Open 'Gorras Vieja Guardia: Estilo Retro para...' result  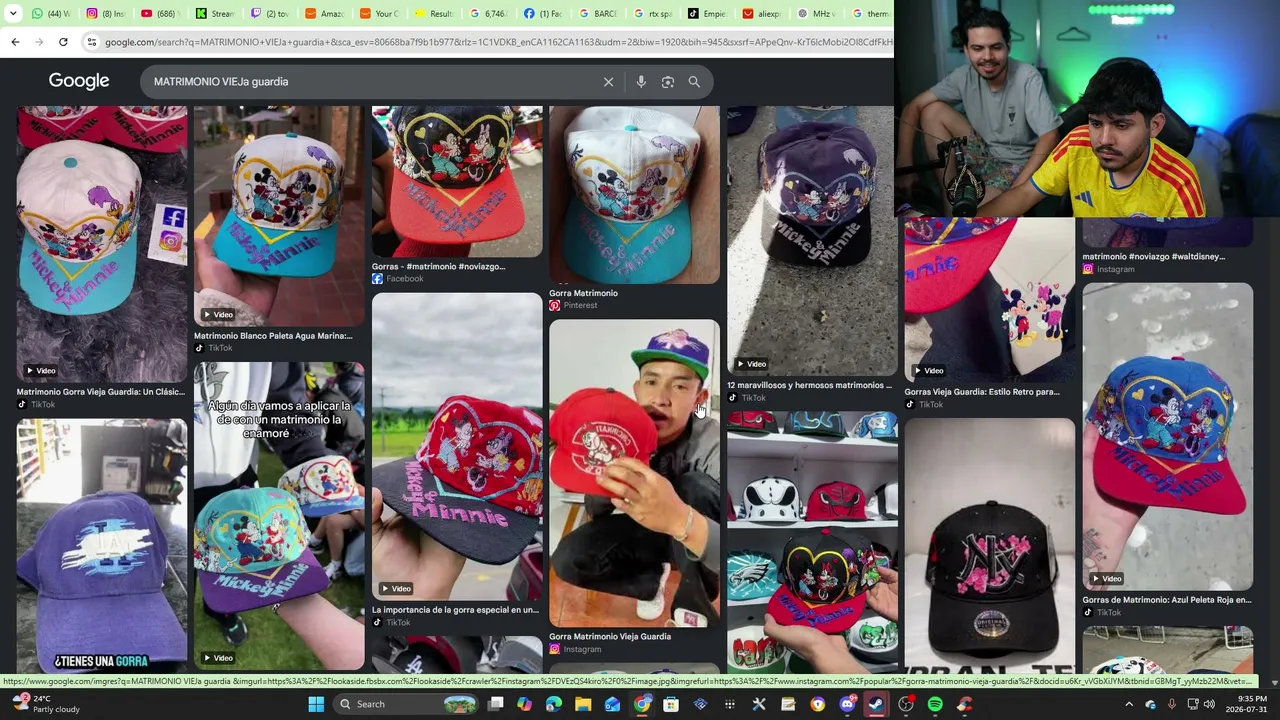pos(982,392)
